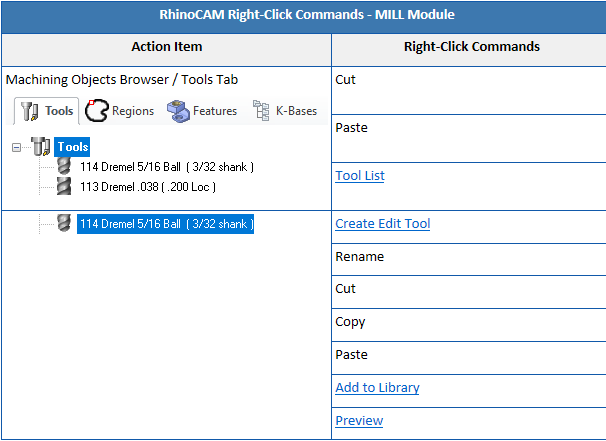
Task: Click the K-Bases tab icon
Action: (262, 110)
